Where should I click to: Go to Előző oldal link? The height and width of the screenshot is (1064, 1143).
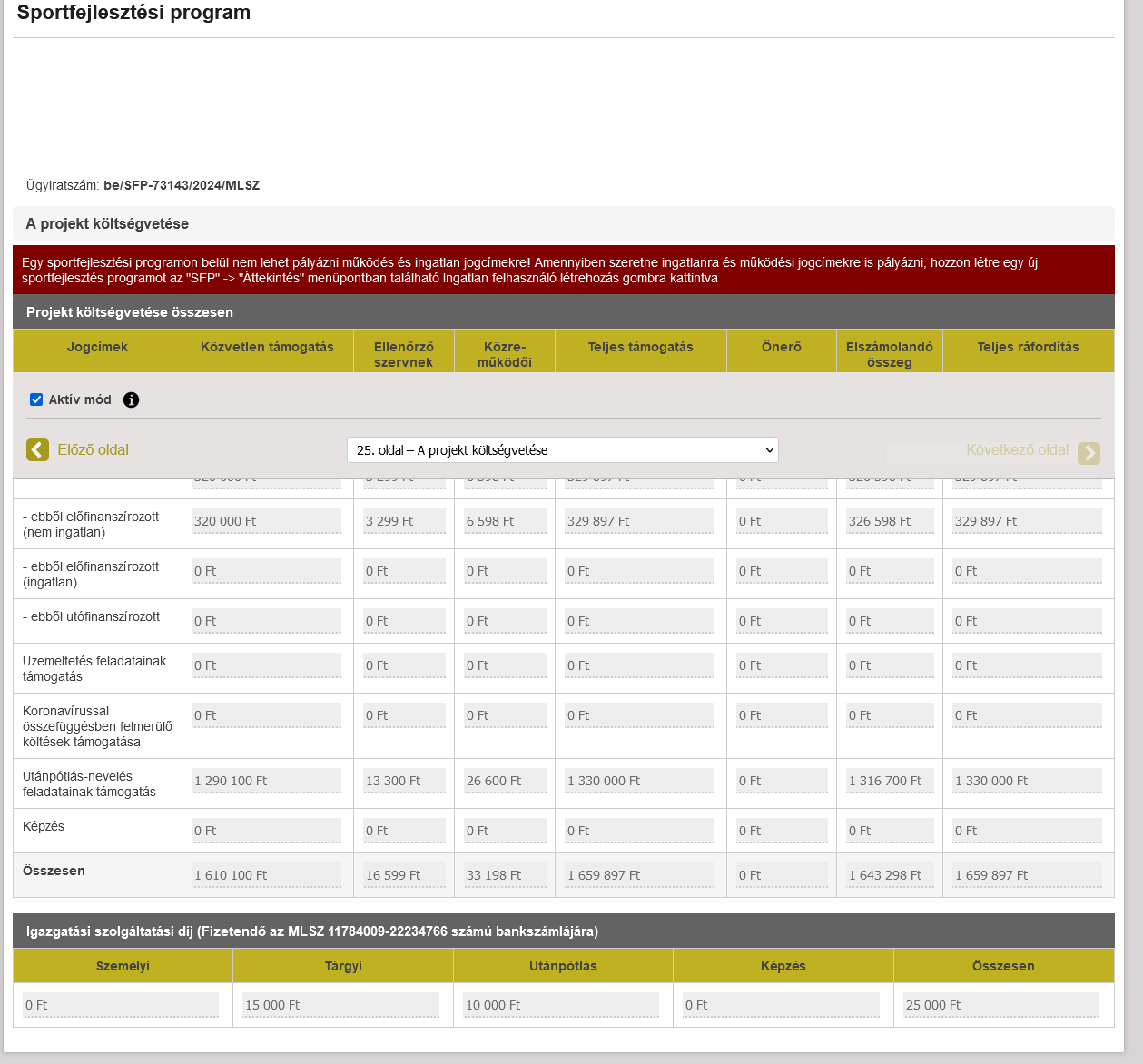pos(93,449)
